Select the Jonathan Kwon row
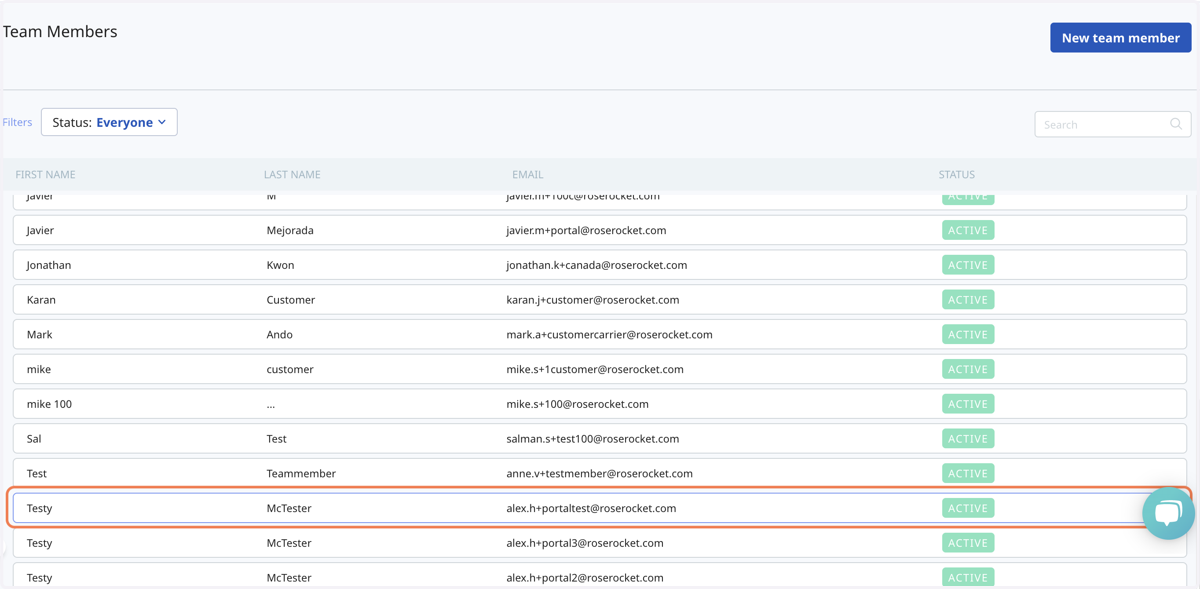This screenshot has height=589, width=1200. [600, 265]
